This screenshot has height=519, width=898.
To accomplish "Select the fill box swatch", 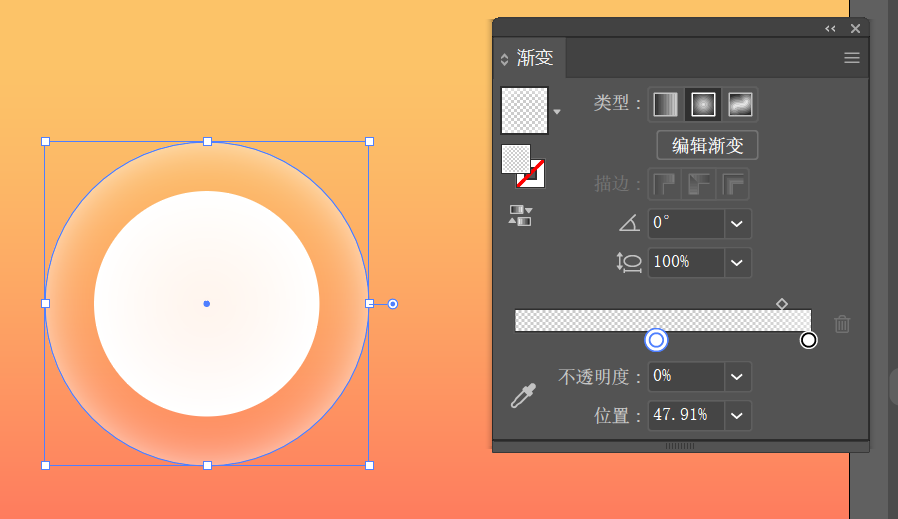I will pyautogui.click(x=516, y=159).
